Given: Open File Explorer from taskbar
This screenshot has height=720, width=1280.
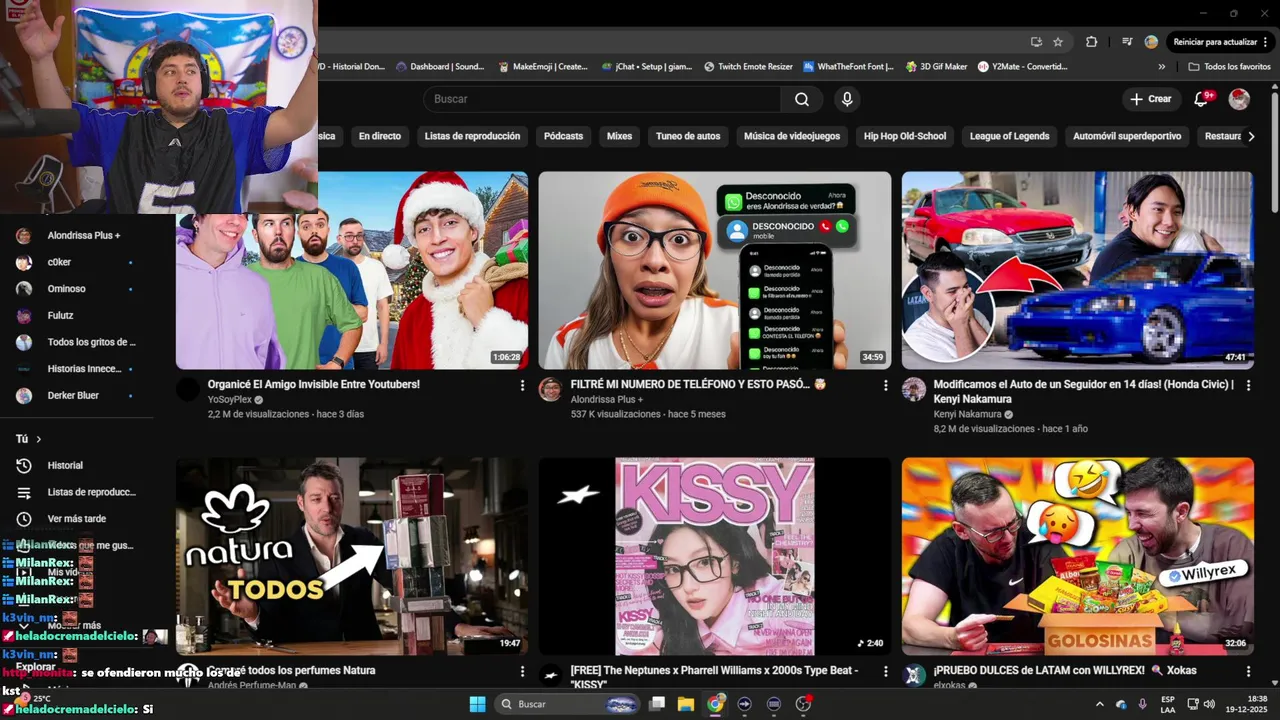Looking at the screenshot, I should [686, 704].
